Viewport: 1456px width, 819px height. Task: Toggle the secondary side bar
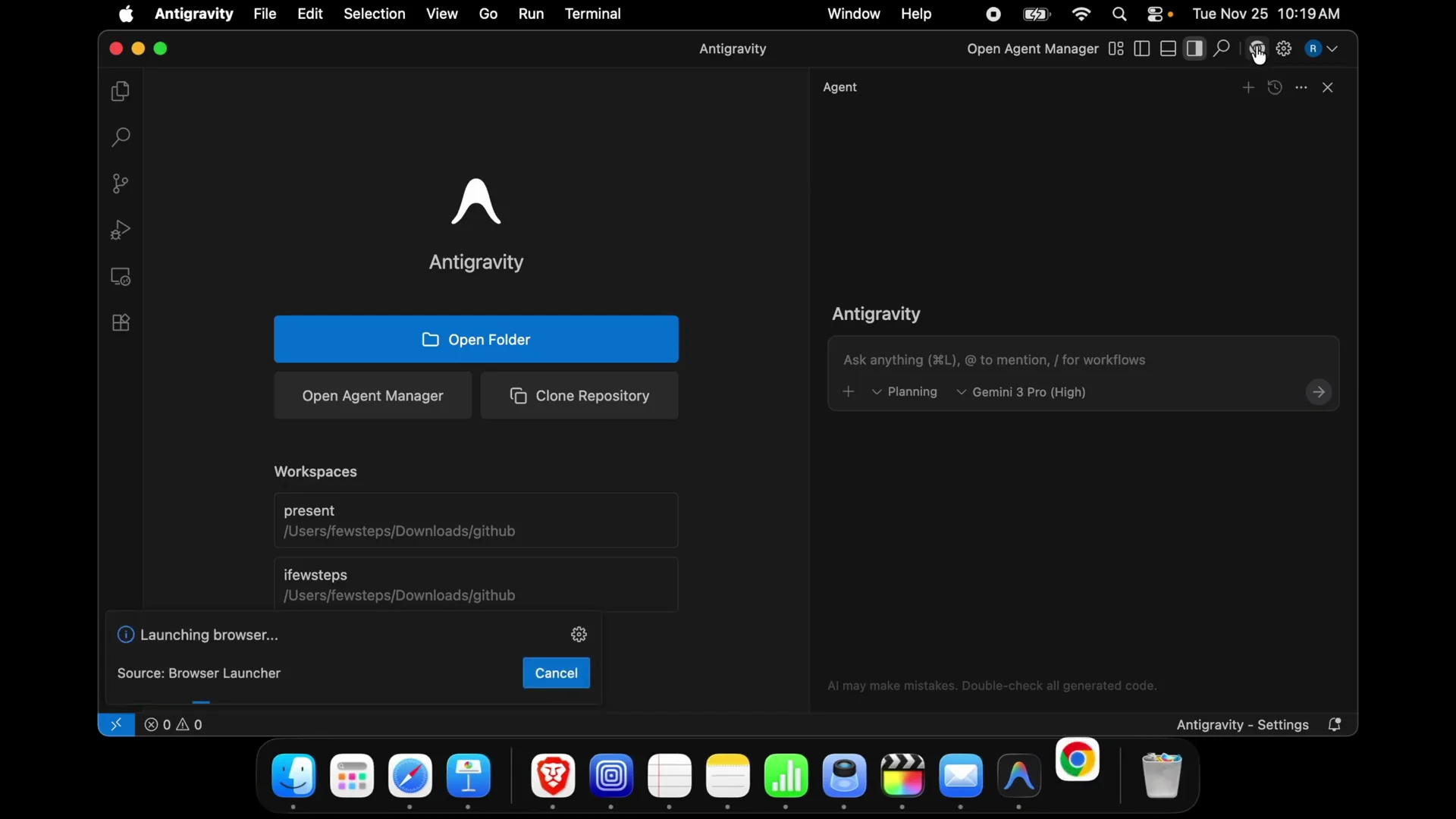(1194, 49)
